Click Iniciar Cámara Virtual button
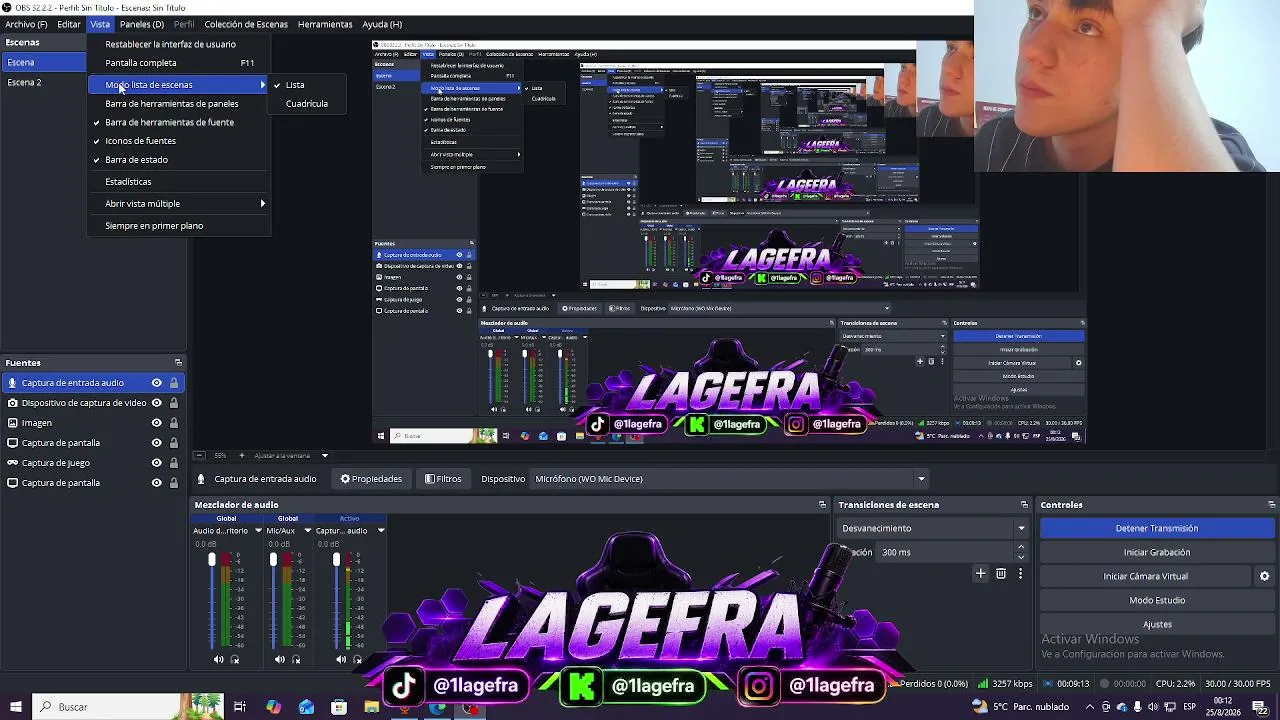Screen dimensions: 1280x720 pyautogui.click(x=1146, y=576)
